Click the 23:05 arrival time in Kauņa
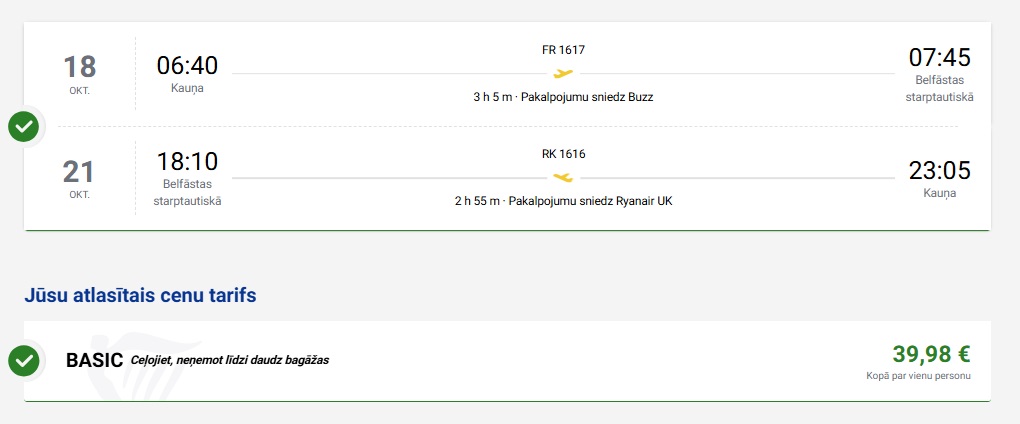 click(939, 170)
